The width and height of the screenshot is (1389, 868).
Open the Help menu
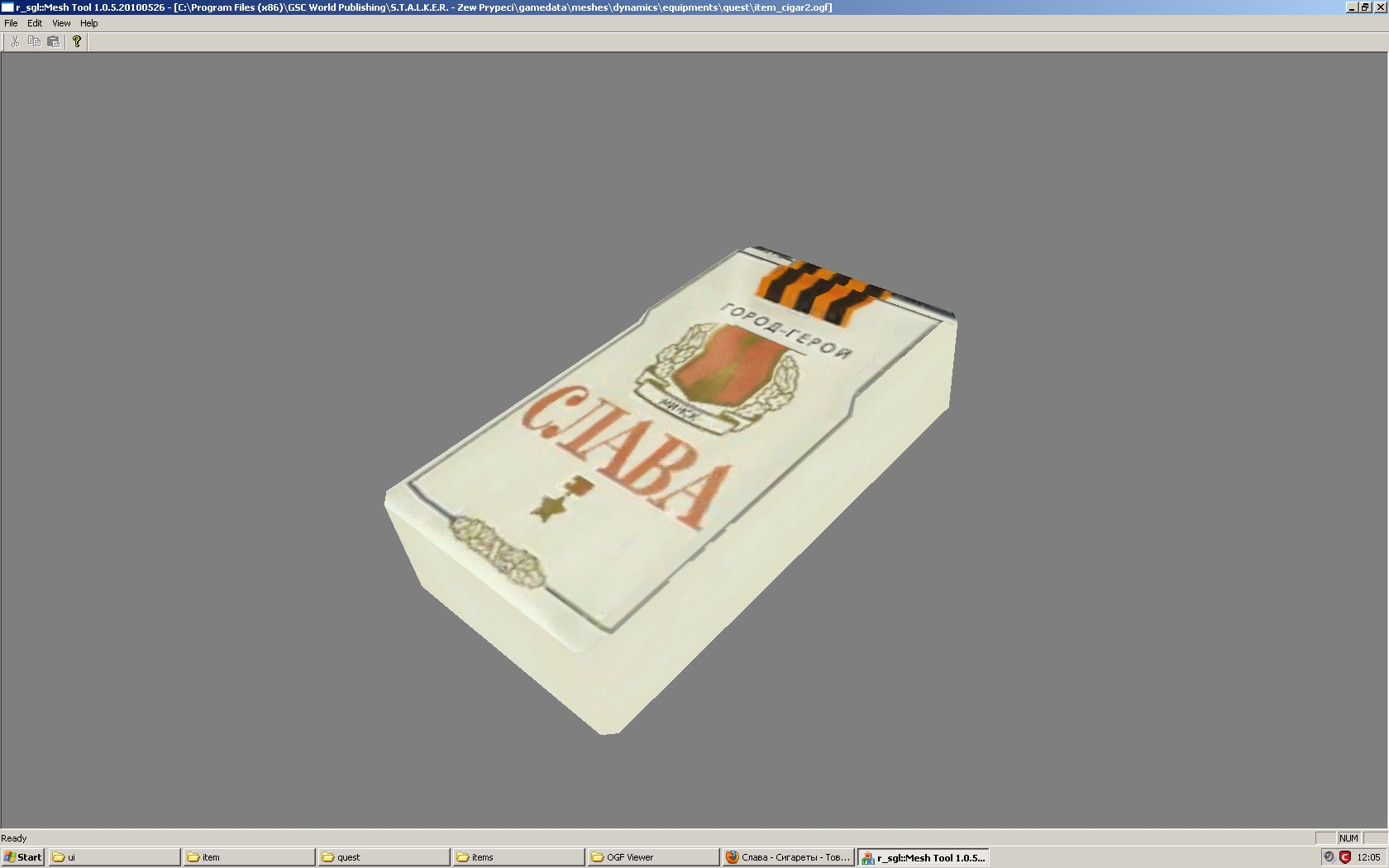[88, 23]
